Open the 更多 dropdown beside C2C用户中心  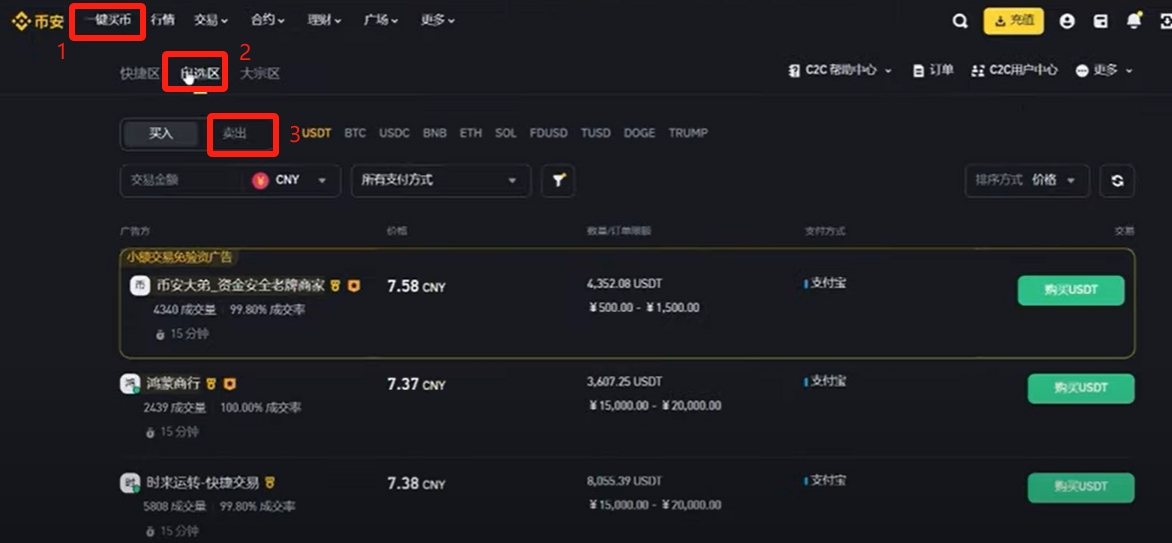(1104, 70)
